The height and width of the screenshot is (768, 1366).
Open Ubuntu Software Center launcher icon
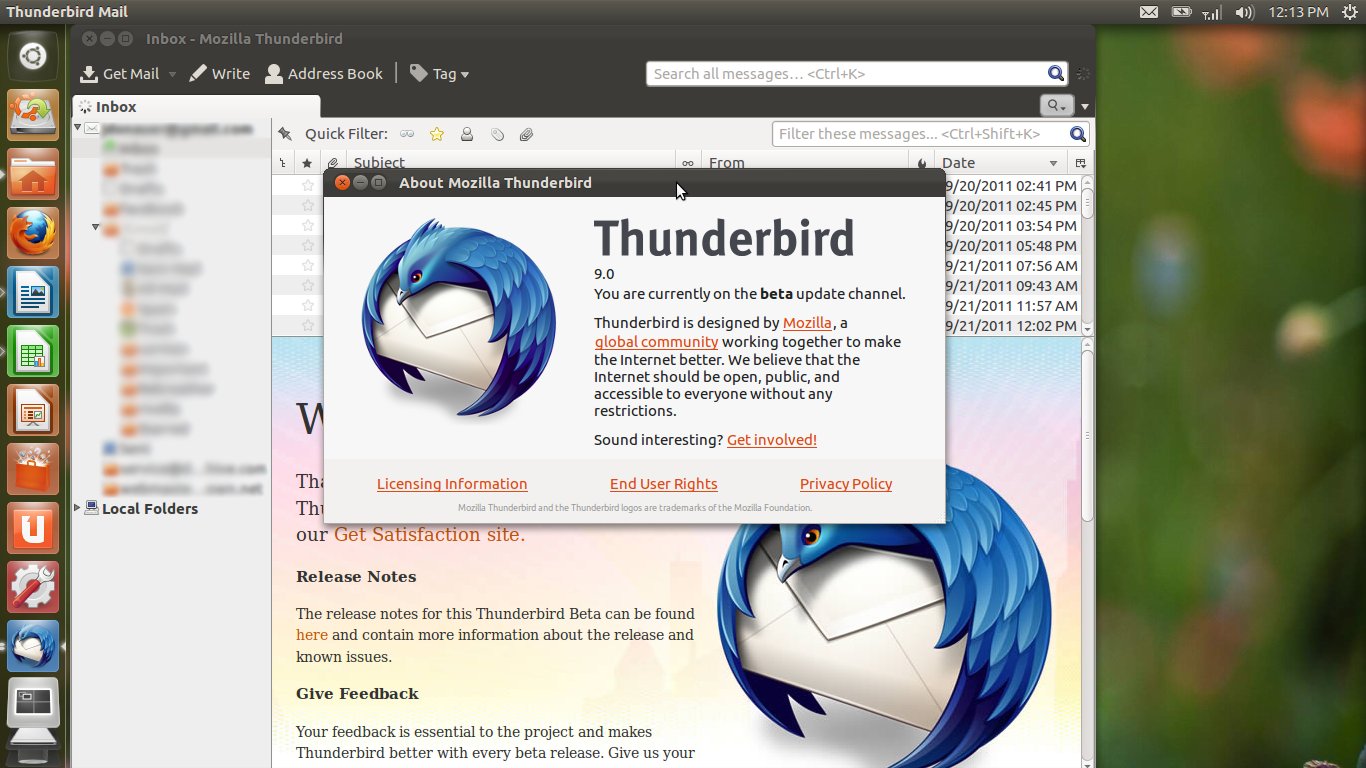pos(33,470)
